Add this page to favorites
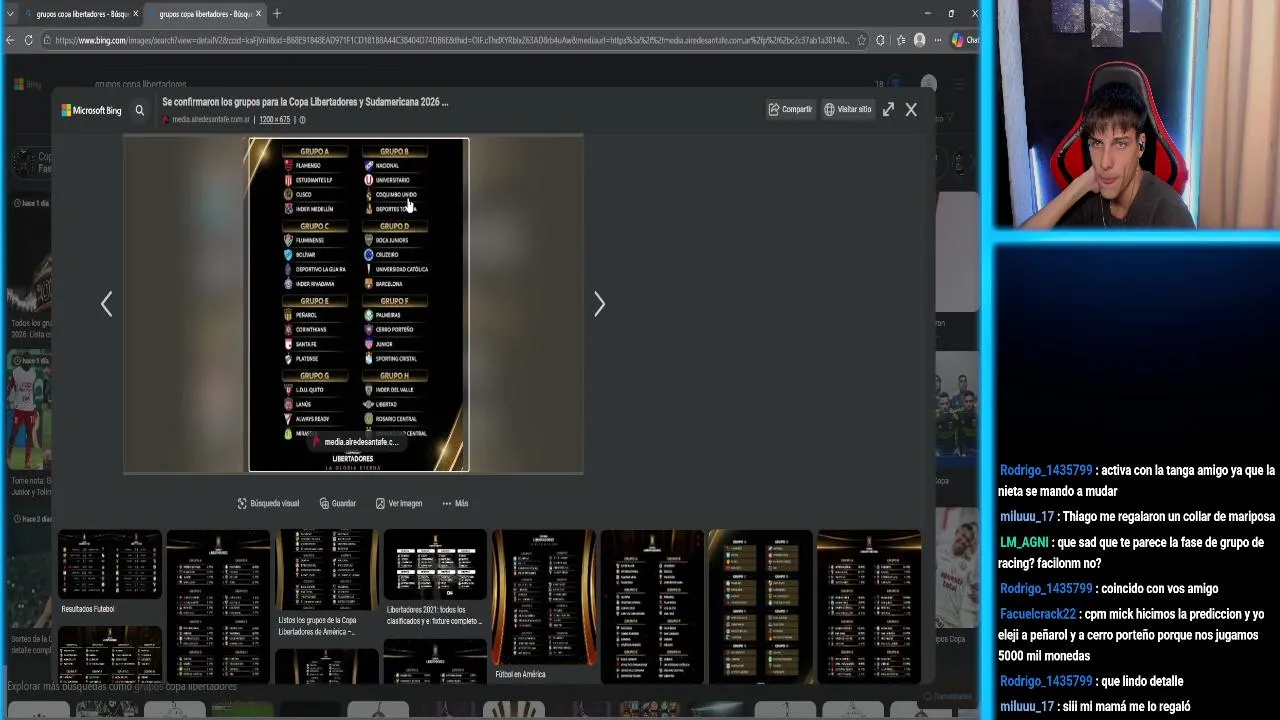 [x=861, y=40]
